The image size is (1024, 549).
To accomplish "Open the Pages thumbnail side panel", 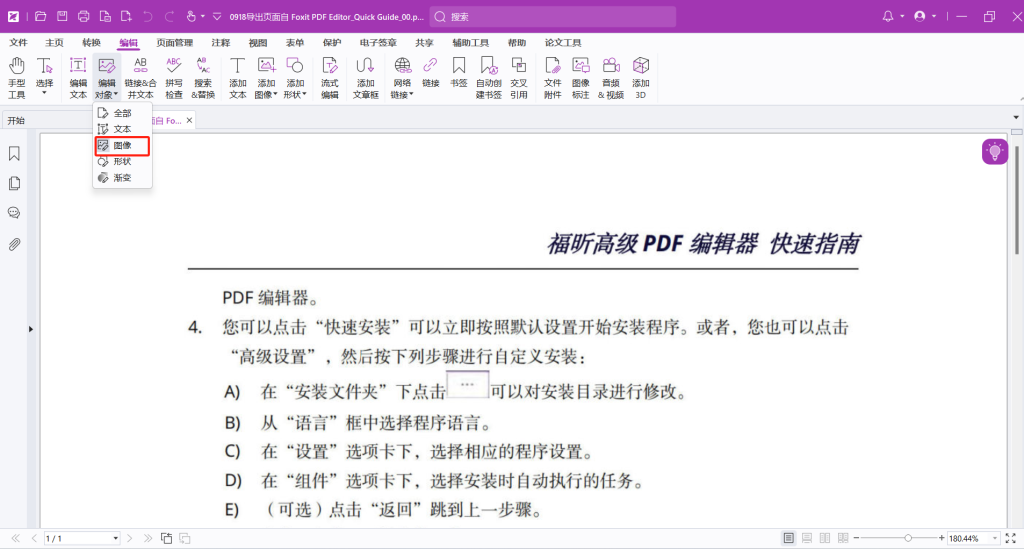I will (14, 183).
